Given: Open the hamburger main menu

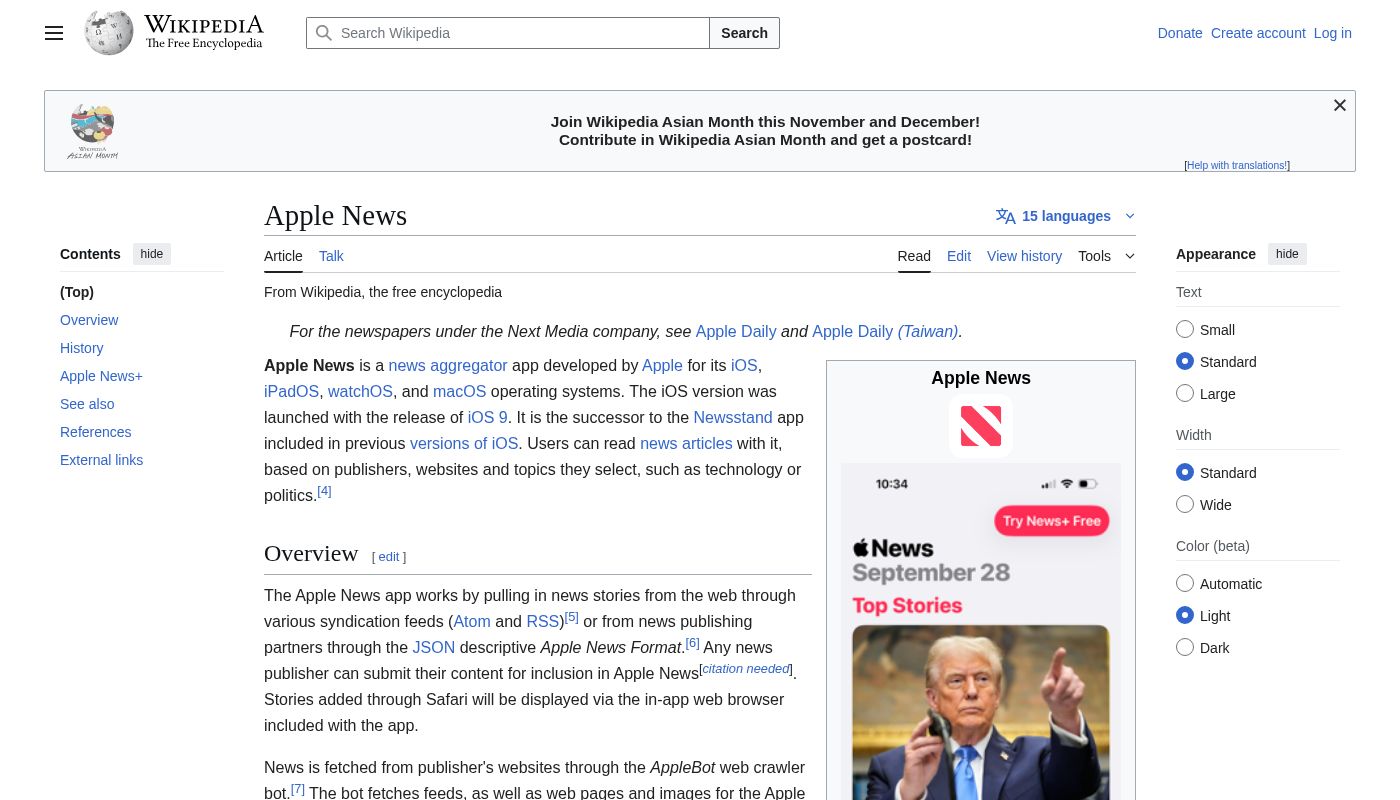Looking at the screenshot, I should [54, 33].
